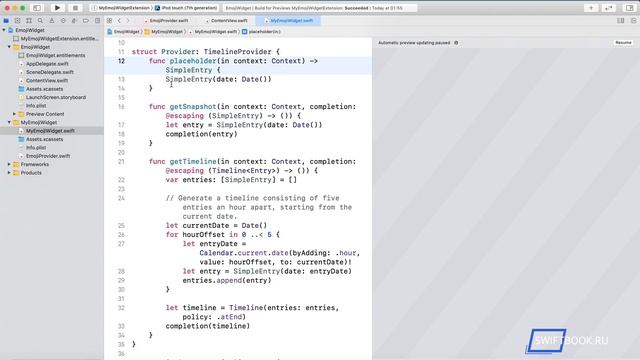Open the adjust editor options menu

(620, 20)
